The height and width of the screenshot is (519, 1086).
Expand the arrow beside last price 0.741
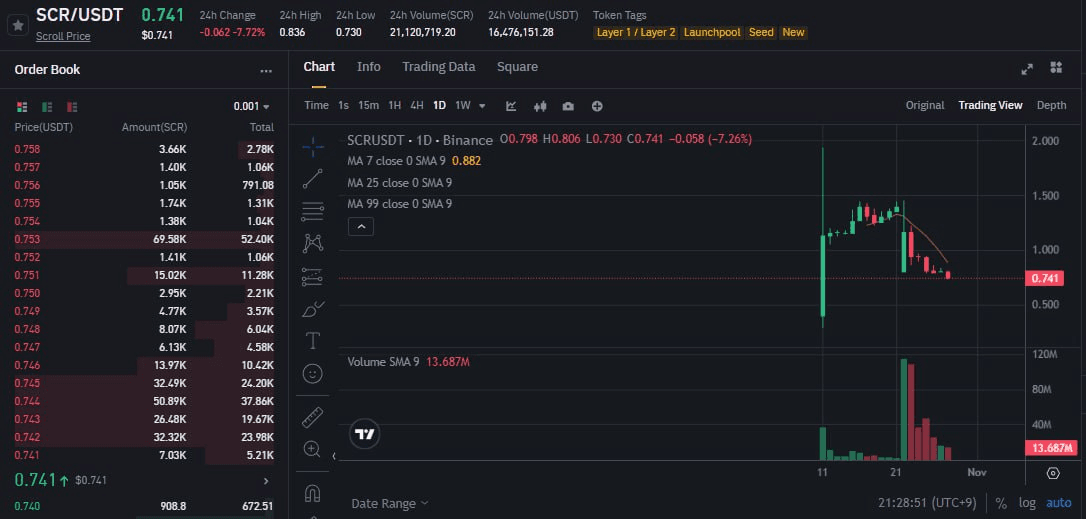coord(267,480)
